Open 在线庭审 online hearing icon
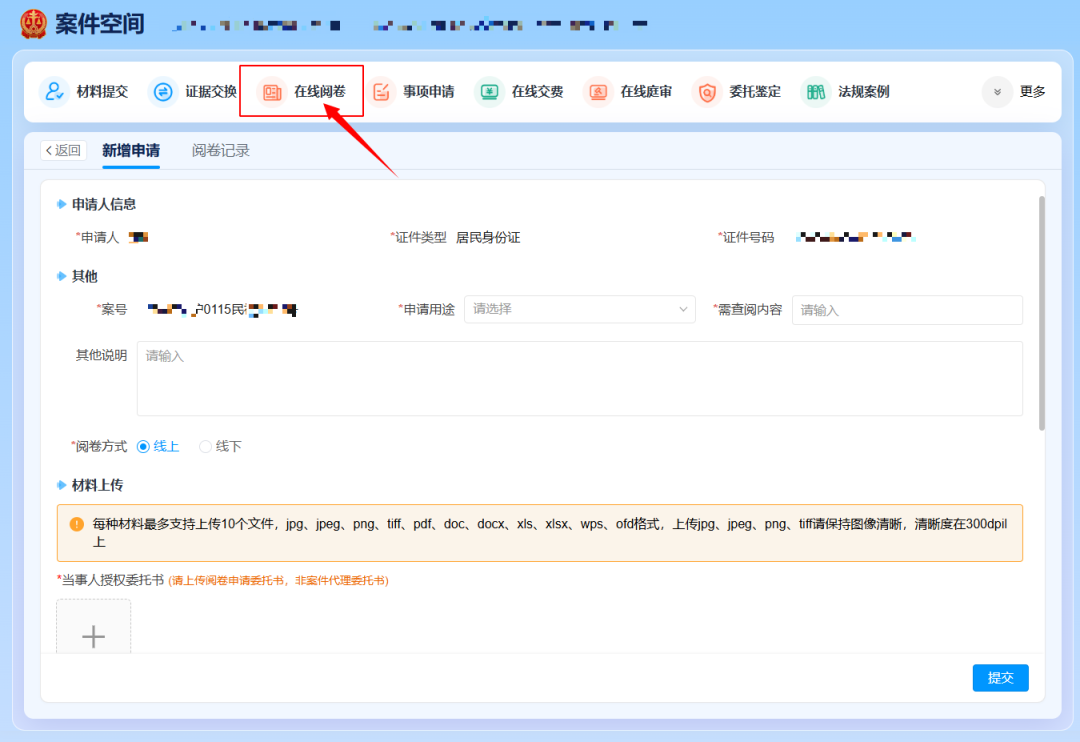Image resolution: width=1080 pixels, height=742 pixels. pyautogui.click(x=598, y=92)
